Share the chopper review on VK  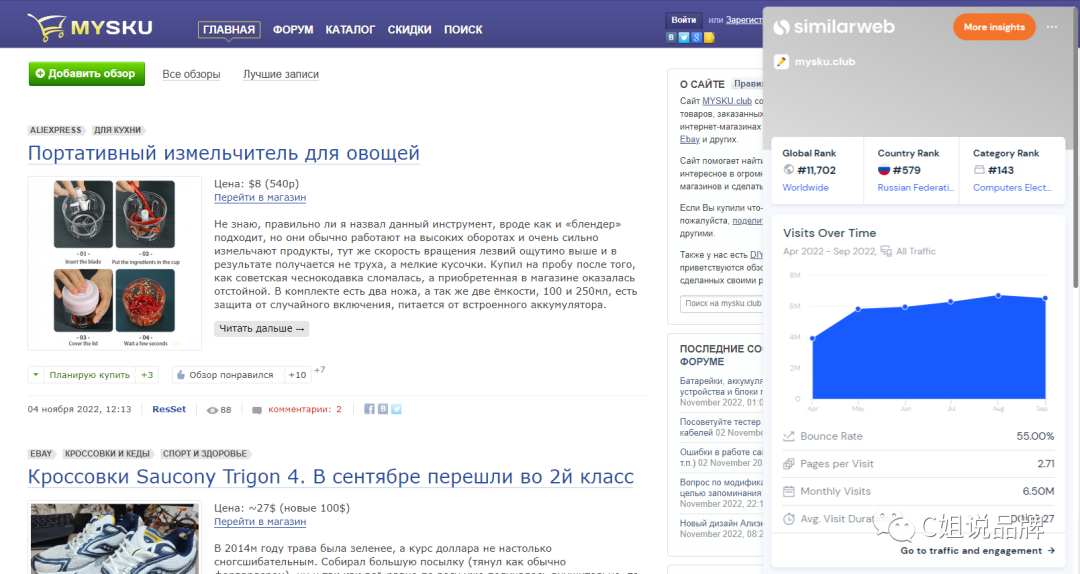point(383,409)
